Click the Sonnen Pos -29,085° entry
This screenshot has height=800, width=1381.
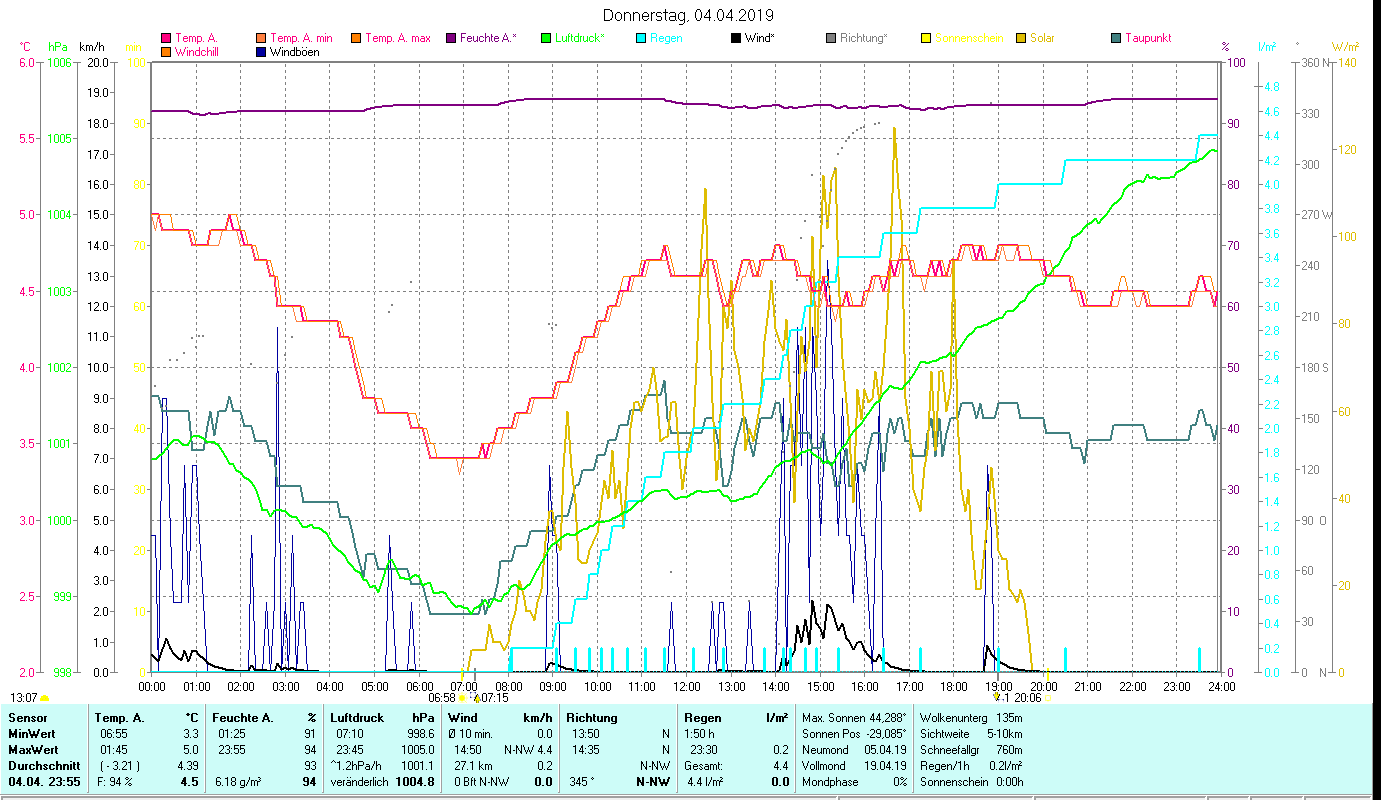click(854, 733)
